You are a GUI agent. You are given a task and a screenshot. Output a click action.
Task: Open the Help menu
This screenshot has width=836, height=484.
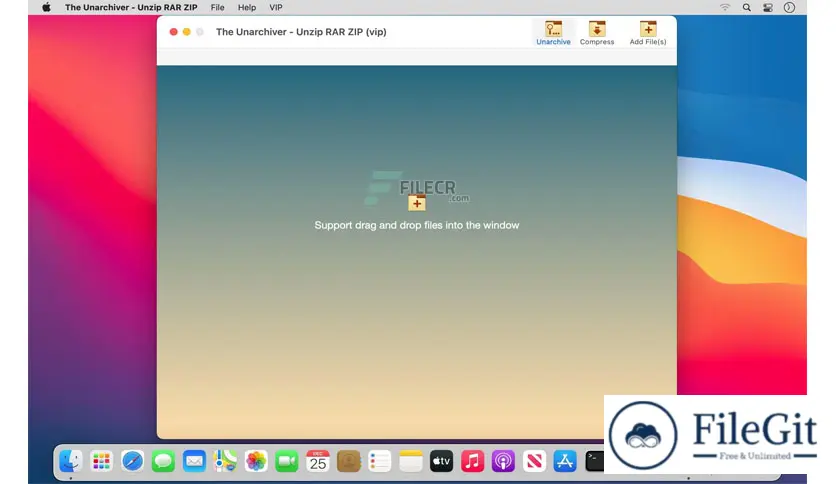tap(247, 7)
